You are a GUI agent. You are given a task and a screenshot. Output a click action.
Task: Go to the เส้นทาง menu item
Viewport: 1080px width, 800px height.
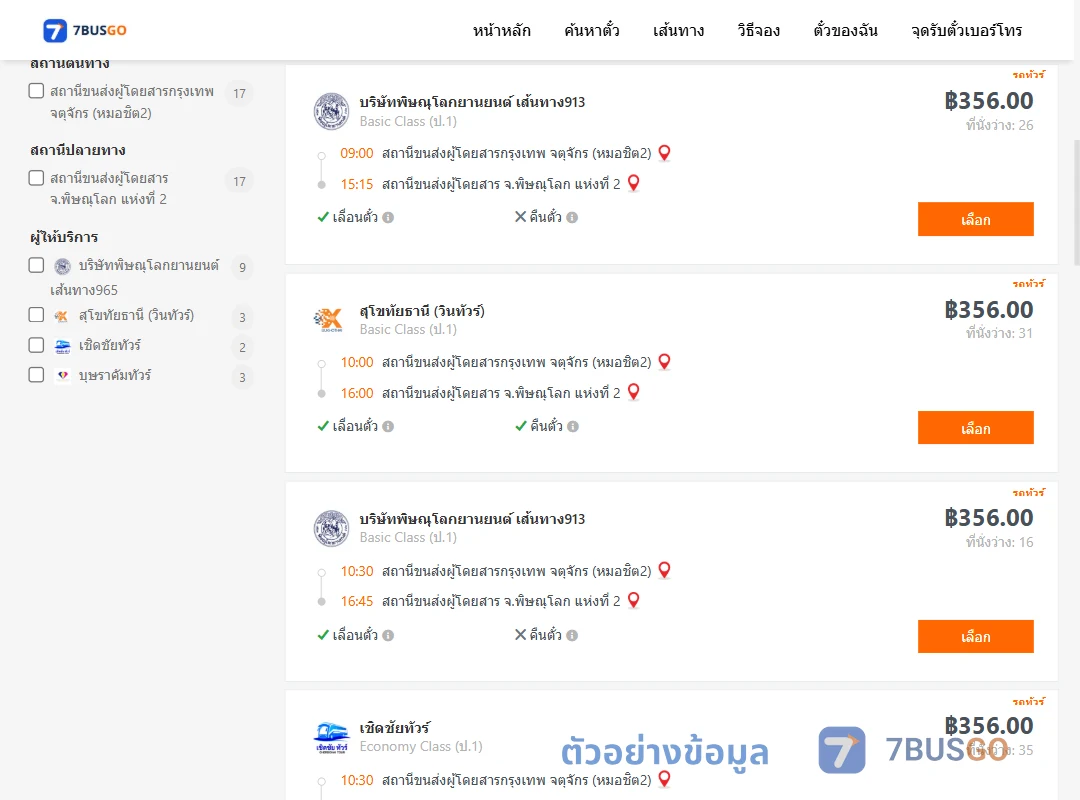coord(678,30)
